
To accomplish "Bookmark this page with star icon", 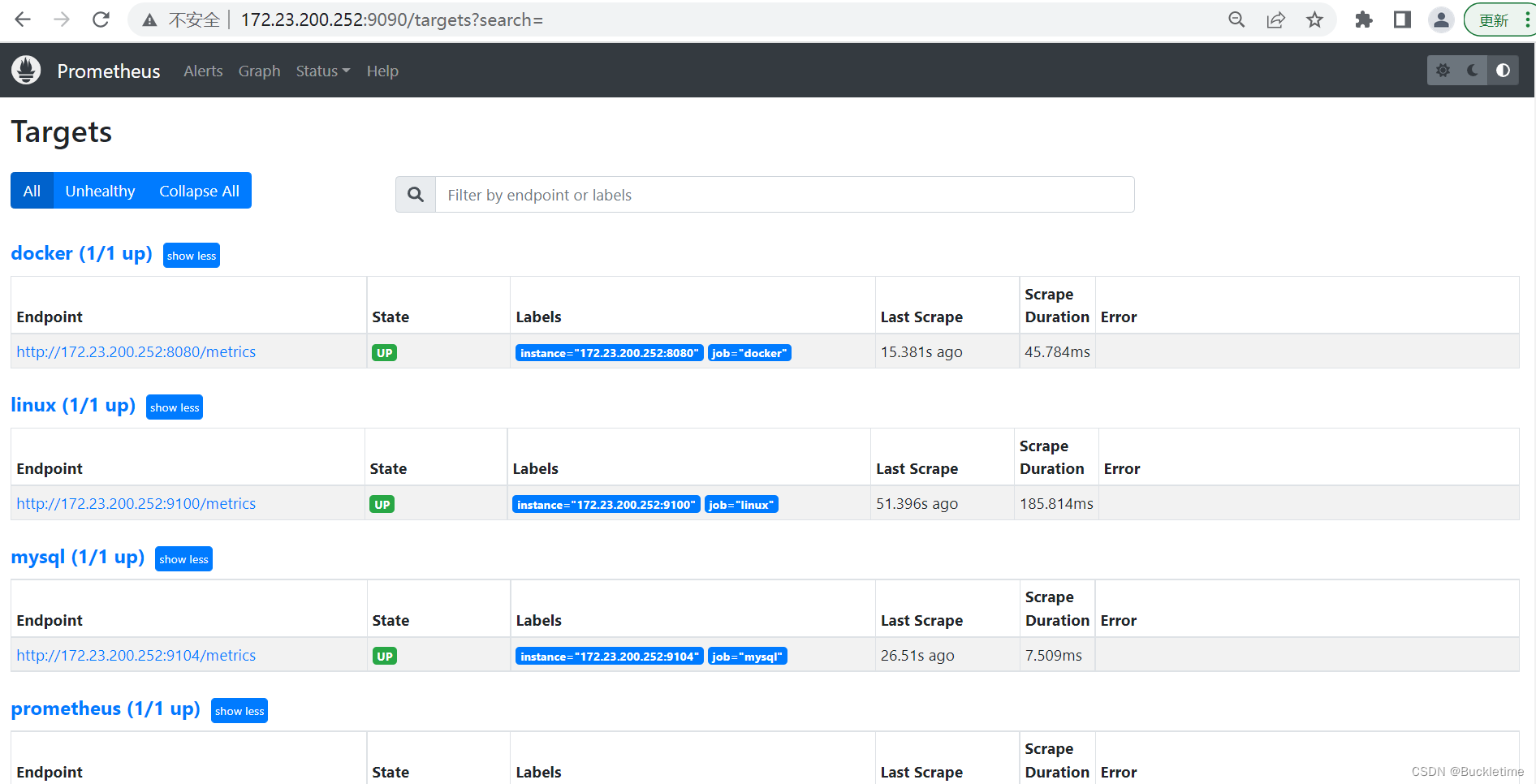I will (1314, 19).
